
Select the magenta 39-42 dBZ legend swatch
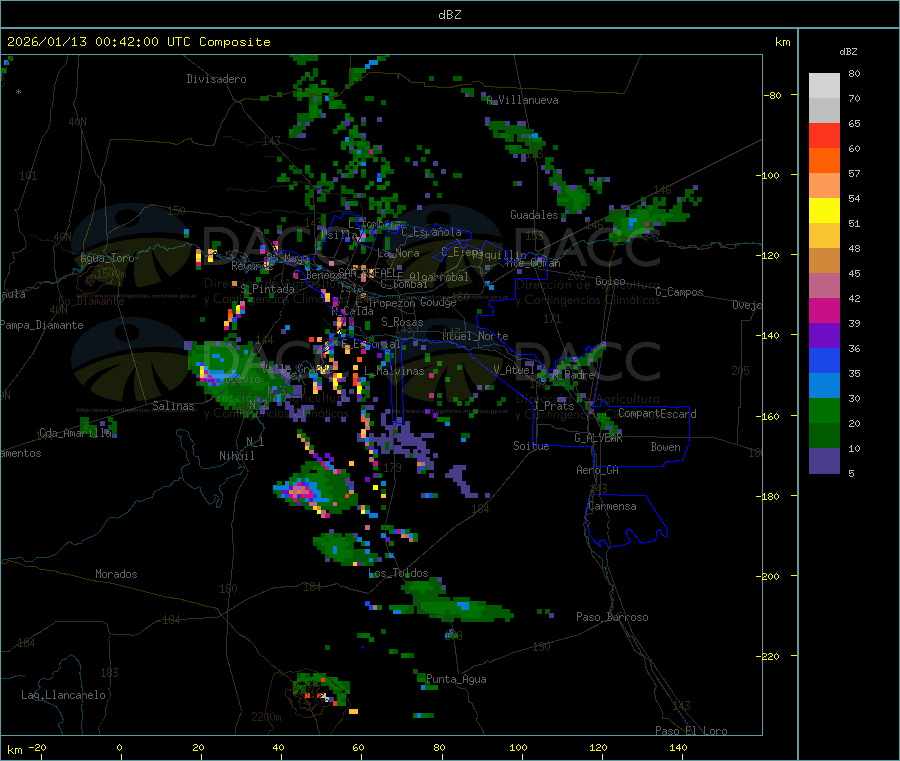[824, 310]
